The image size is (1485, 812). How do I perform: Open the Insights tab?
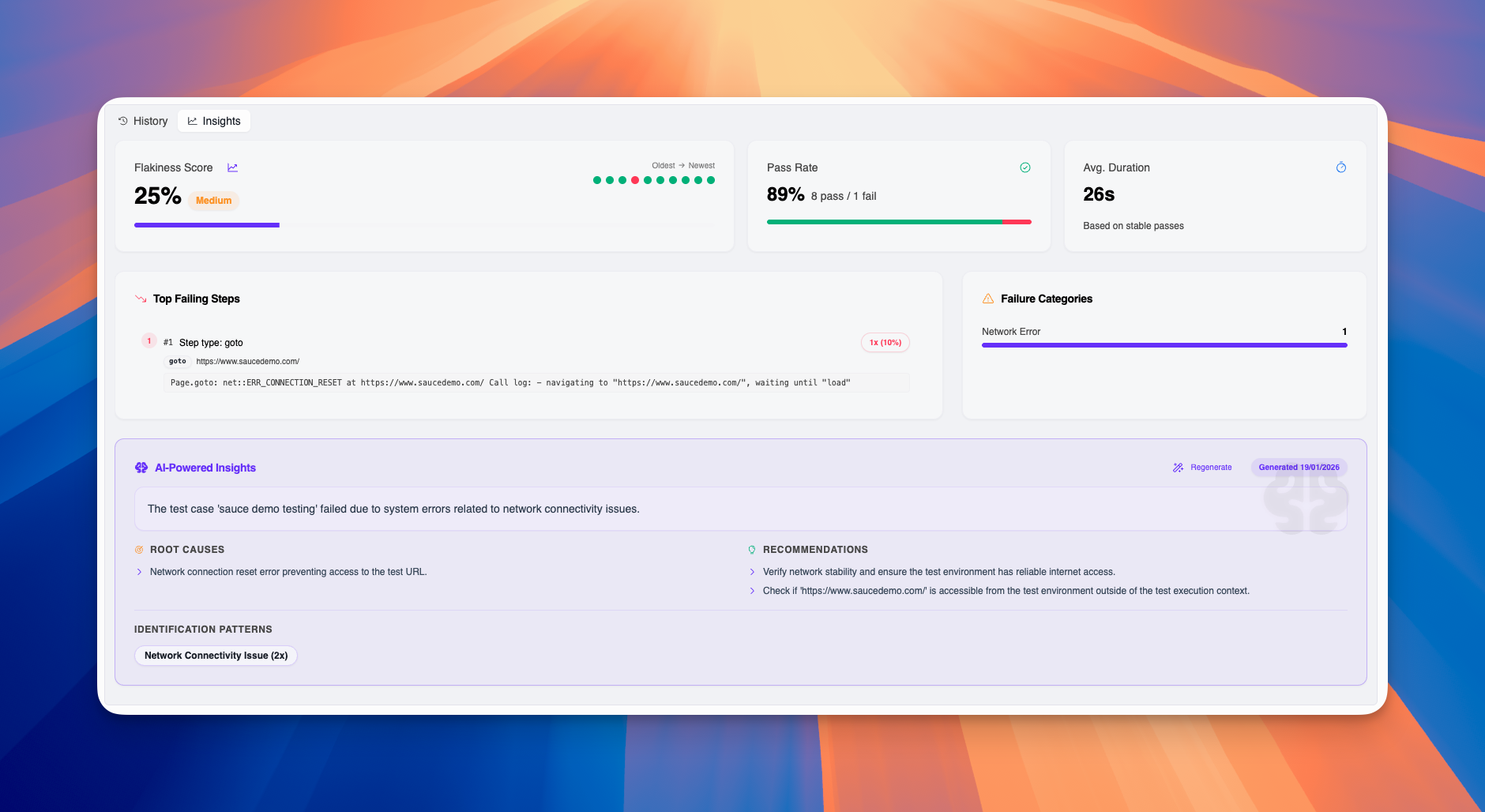click(214, 120)
